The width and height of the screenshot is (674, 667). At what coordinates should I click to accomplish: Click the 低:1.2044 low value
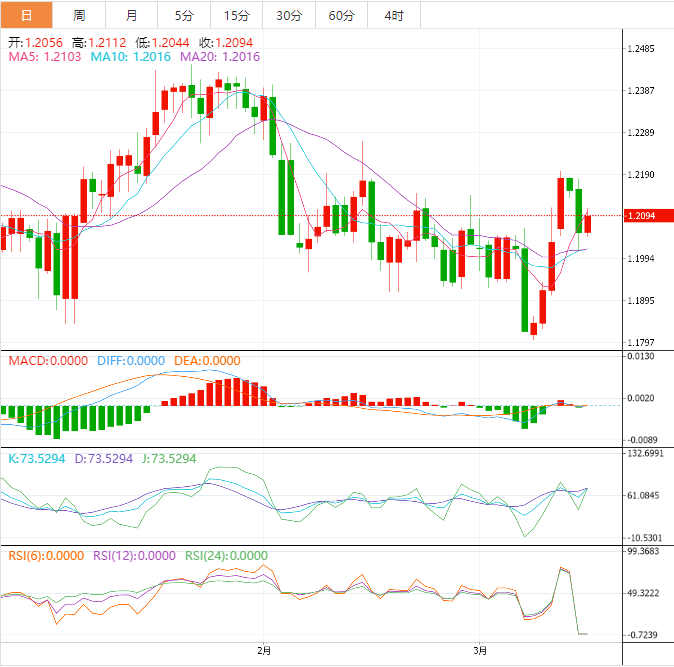162,43
